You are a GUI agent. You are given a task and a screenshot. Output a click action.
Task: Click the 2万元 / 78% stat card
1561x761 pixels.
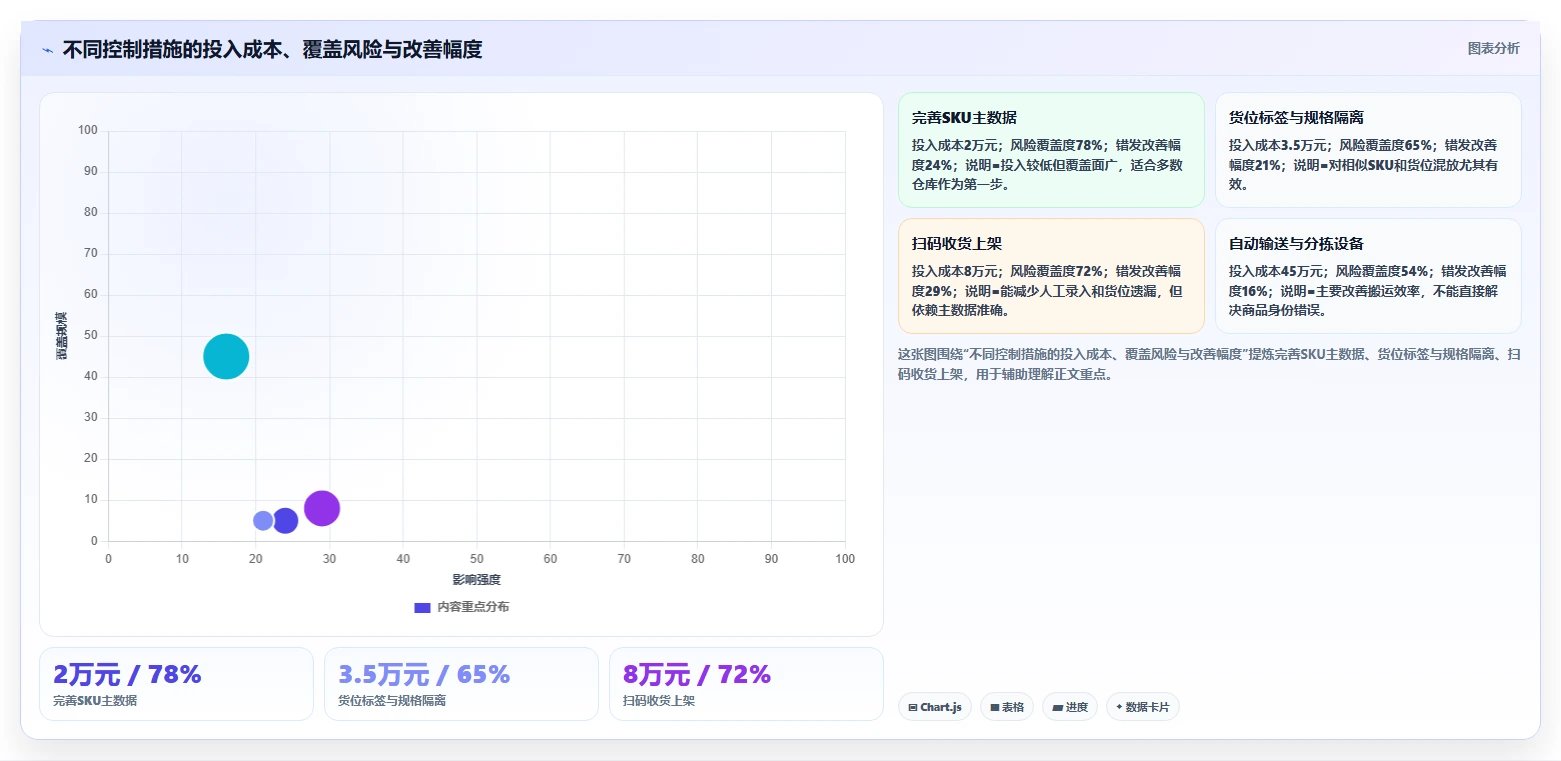[176, 684]
